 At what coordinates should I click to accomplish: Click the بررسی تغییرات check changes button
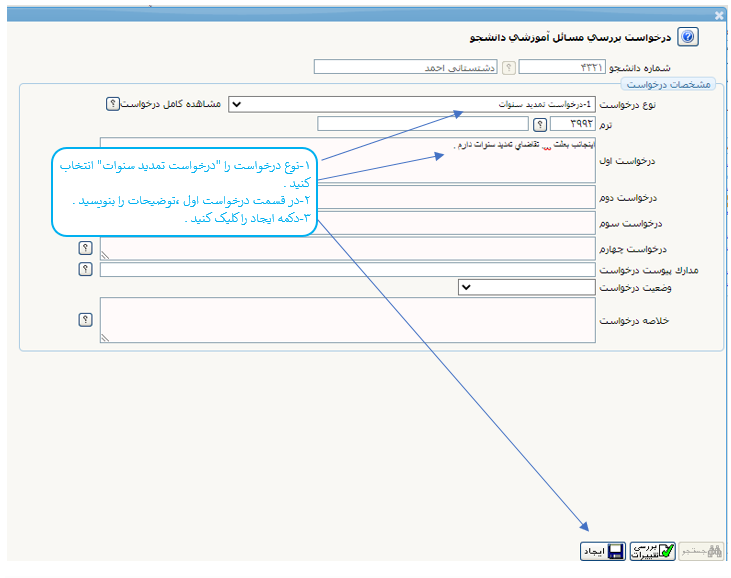652,551
